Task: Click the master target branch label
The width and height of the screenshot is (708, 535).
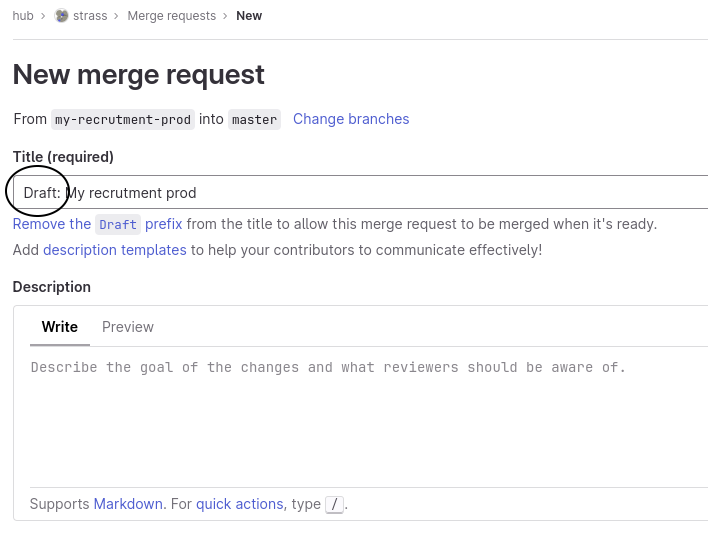Action: 254,120
